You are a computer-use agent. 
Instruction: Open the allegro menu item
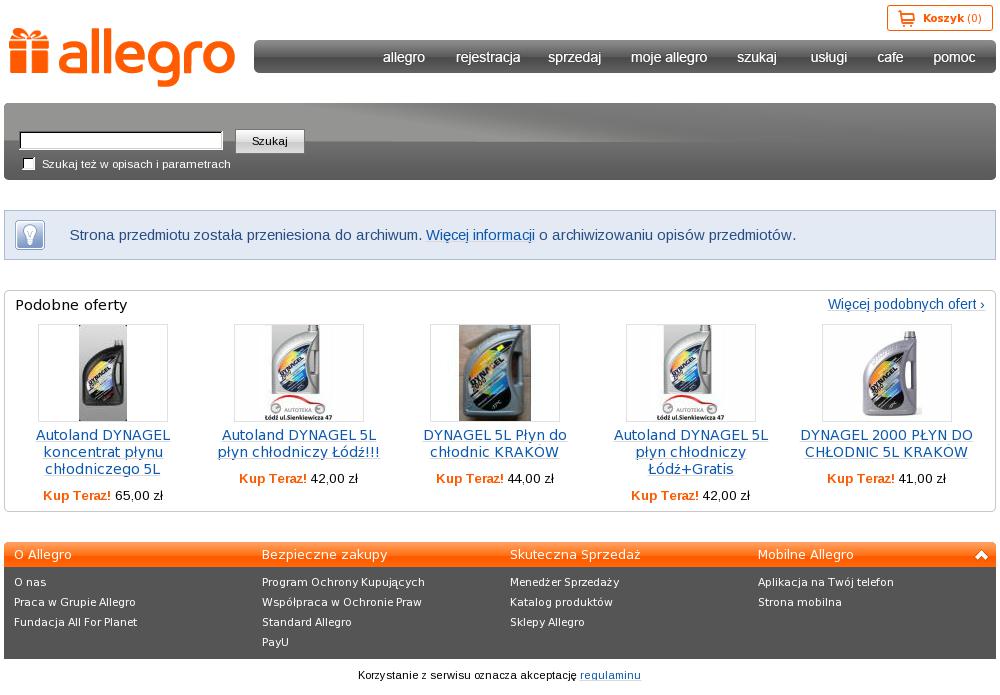404,57
